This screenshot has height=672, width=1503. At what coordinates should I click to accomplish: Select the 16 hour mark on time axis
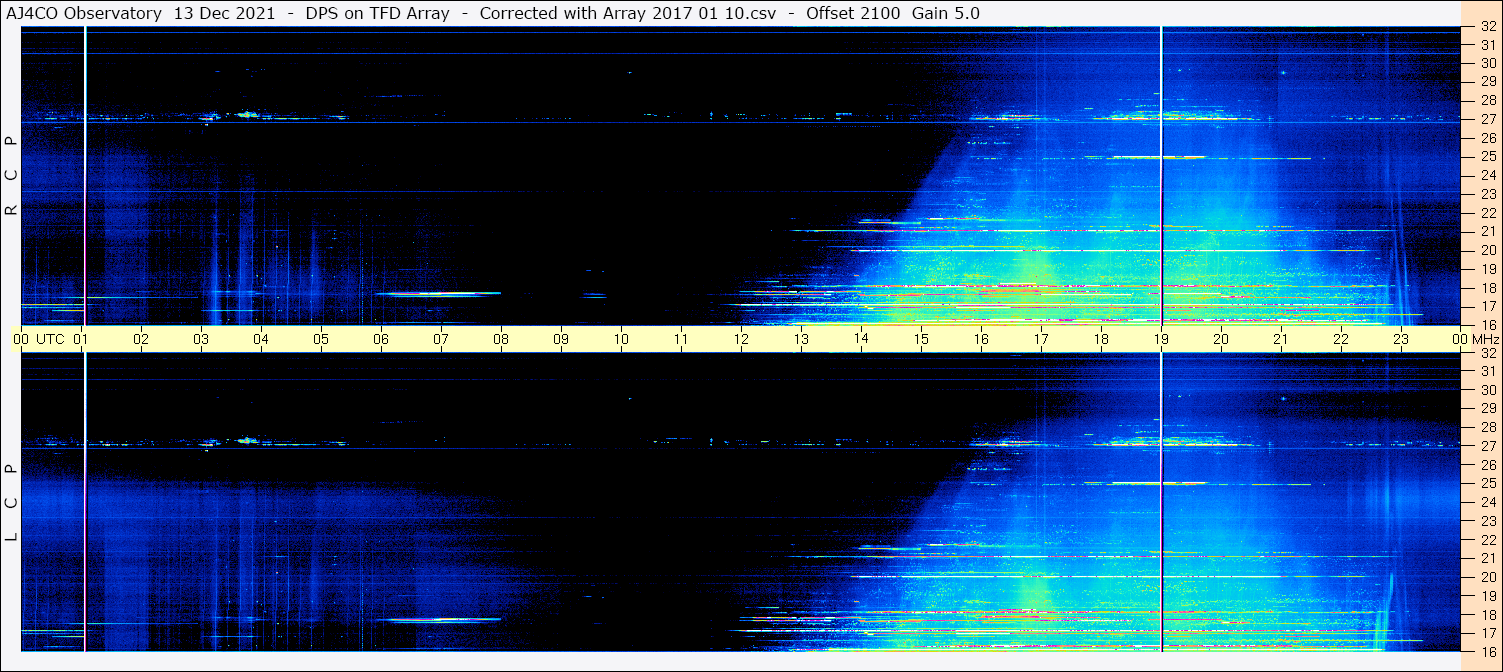tap(981, 339)
